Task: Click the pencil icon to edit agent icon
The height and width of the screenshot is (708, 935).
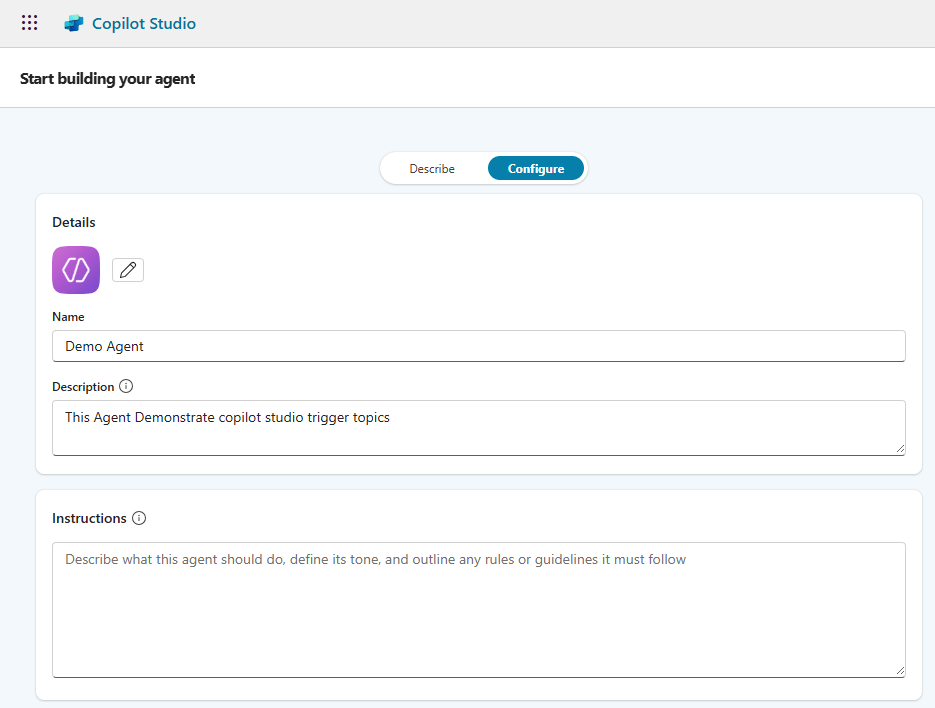Action: [x=128, y=270]
